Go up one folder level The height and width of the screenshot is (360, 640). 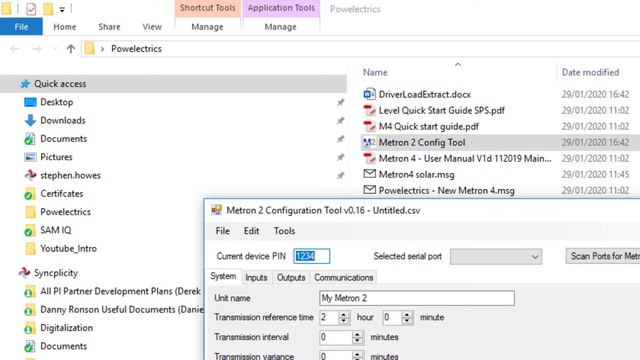pos(71,49)
